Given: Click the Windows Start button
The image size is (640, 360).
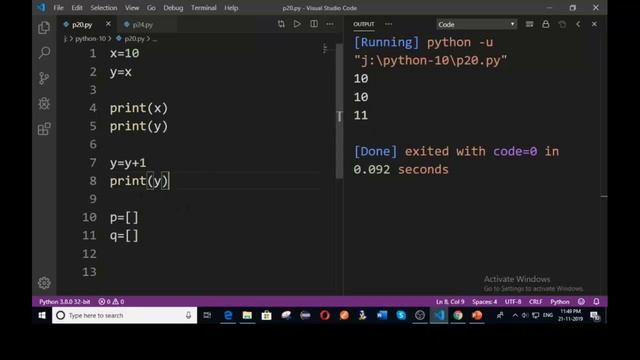Looking at the screenshot, I should pos(42,315).
